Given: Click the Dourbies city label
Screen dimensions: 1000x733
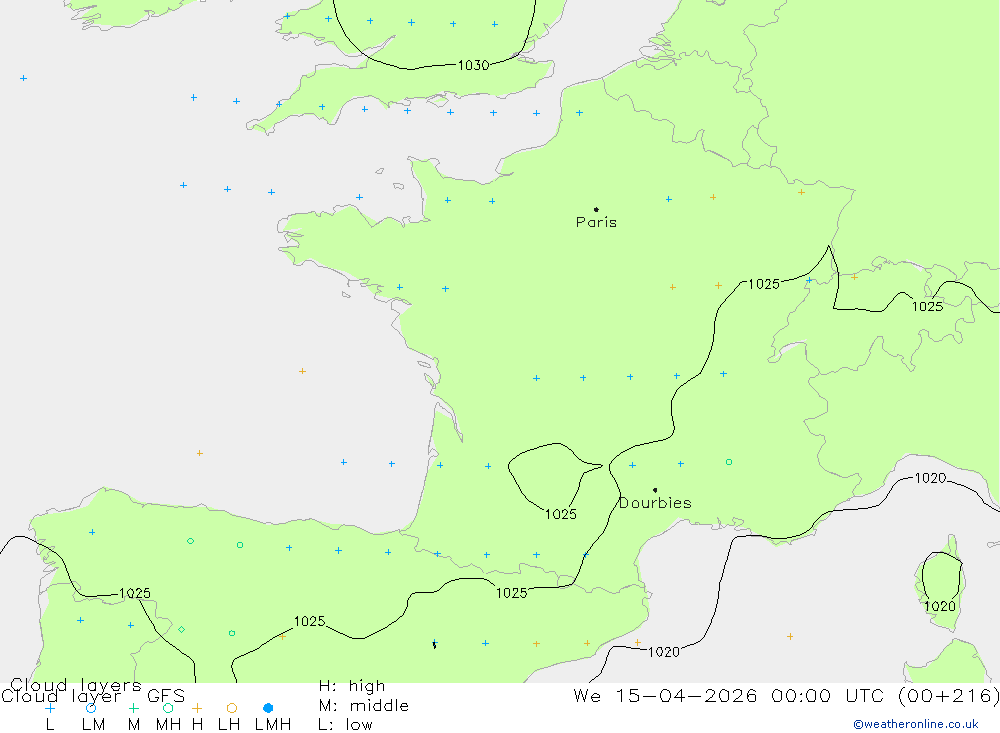Looking at the screenshot, I should [x=656, y=503].
